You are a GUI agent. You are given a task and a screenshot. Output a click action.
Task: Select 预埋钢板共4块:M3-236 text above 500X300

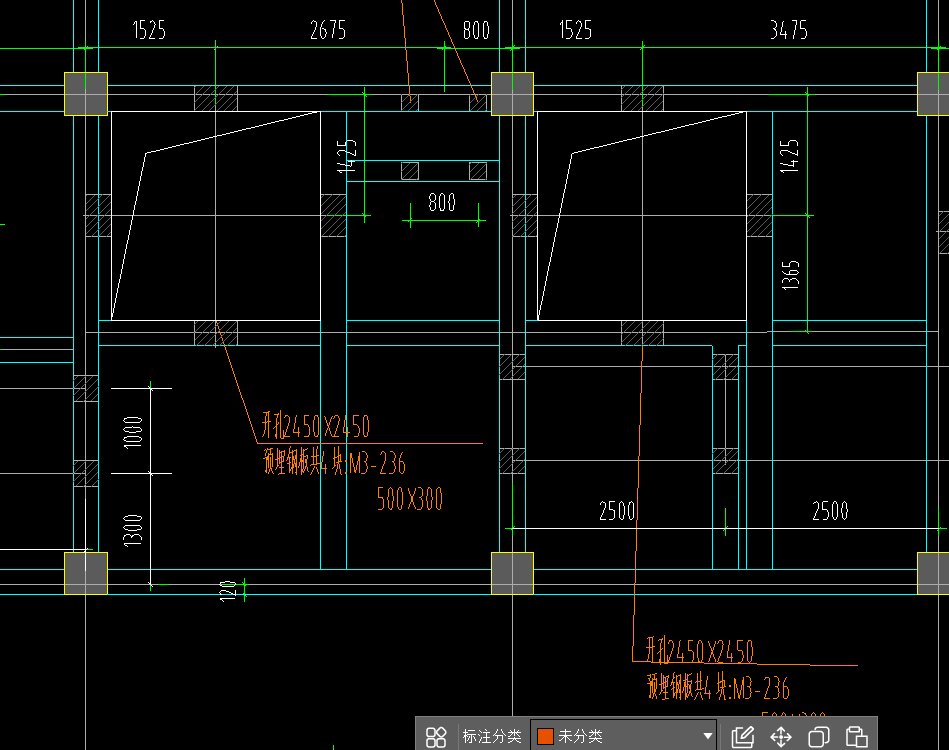coord(334,462)
